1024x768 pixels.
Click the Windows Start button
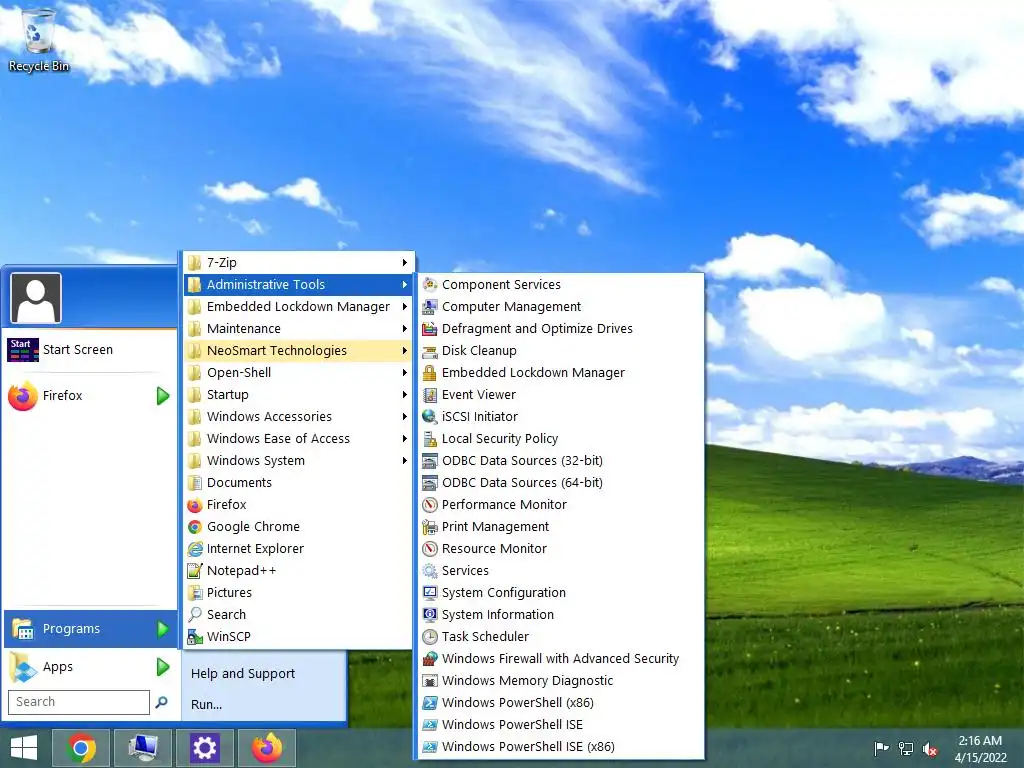(24, 748)
